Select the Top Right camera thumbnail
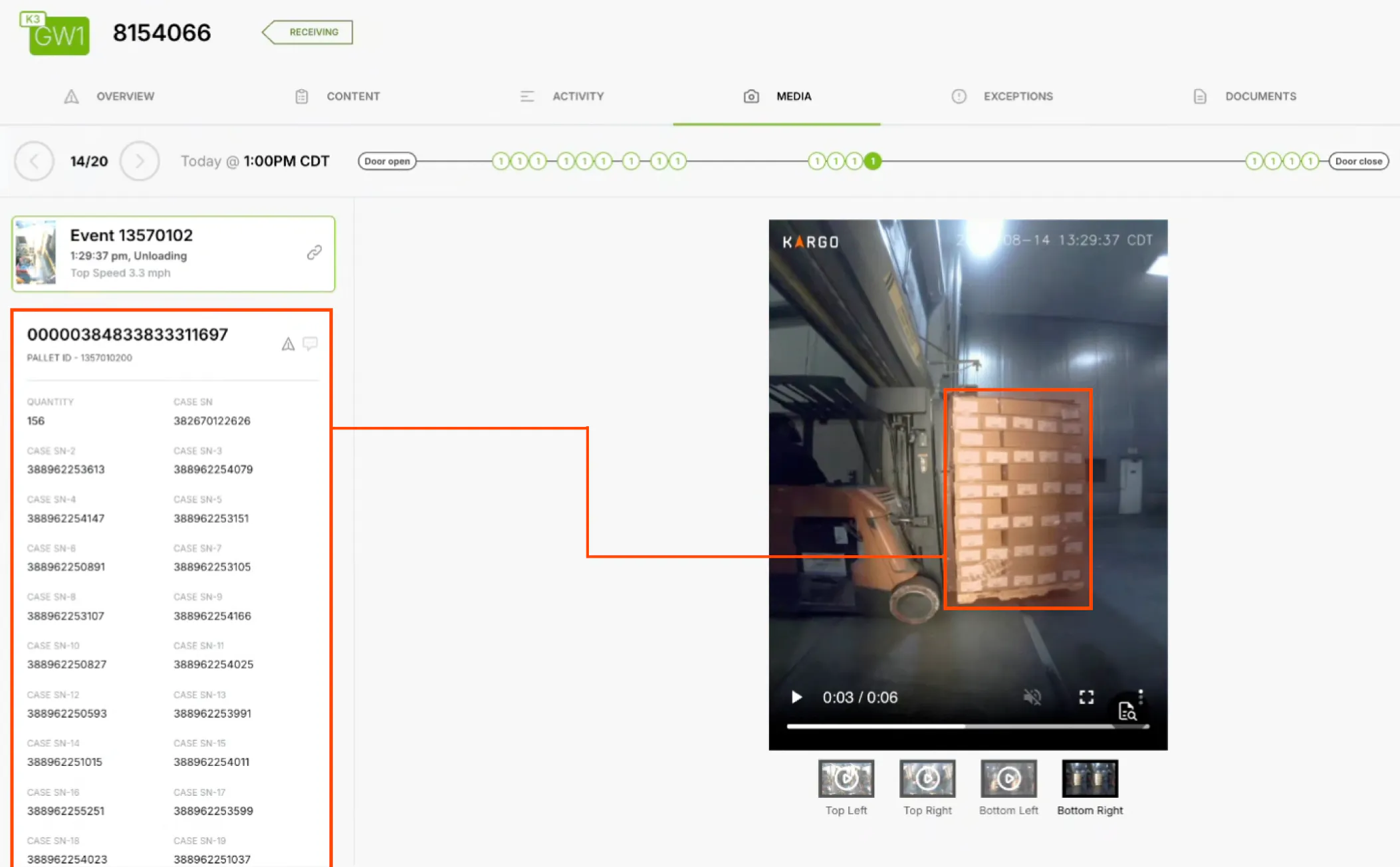The image size is (1400, 867). pos(927,779)
